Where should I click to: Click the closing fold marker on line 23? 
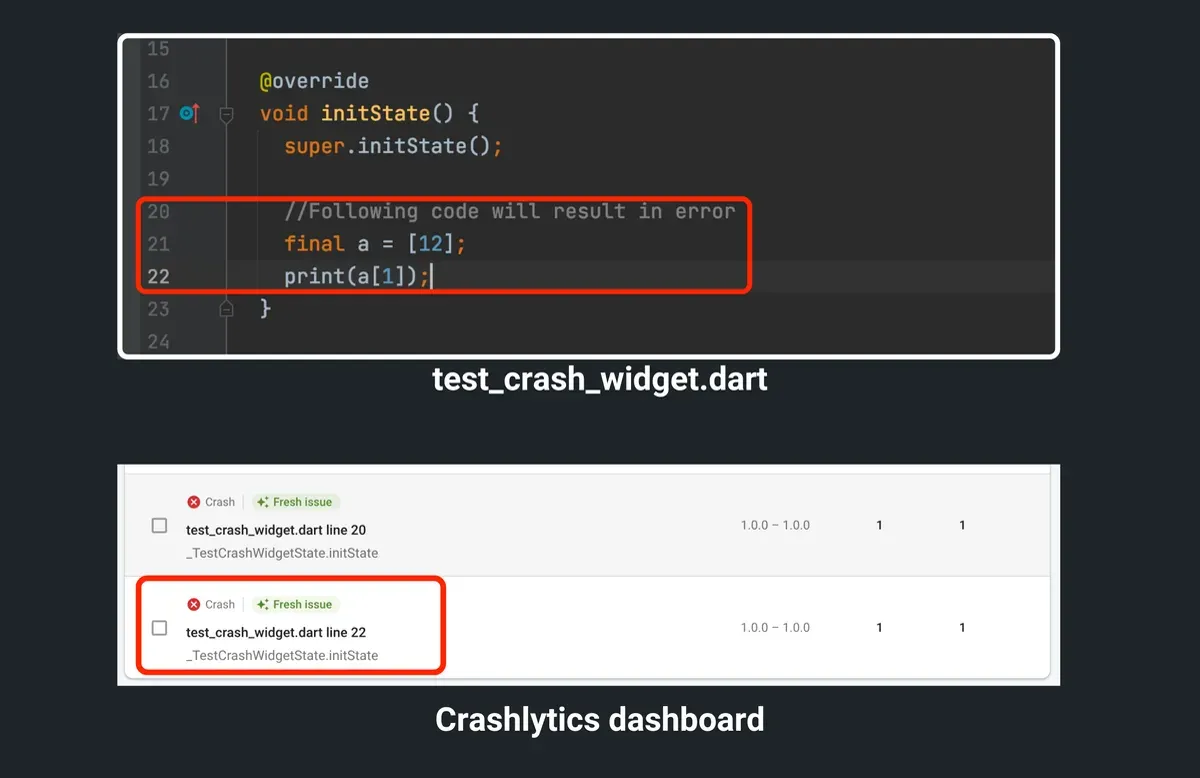coord(226,309)
